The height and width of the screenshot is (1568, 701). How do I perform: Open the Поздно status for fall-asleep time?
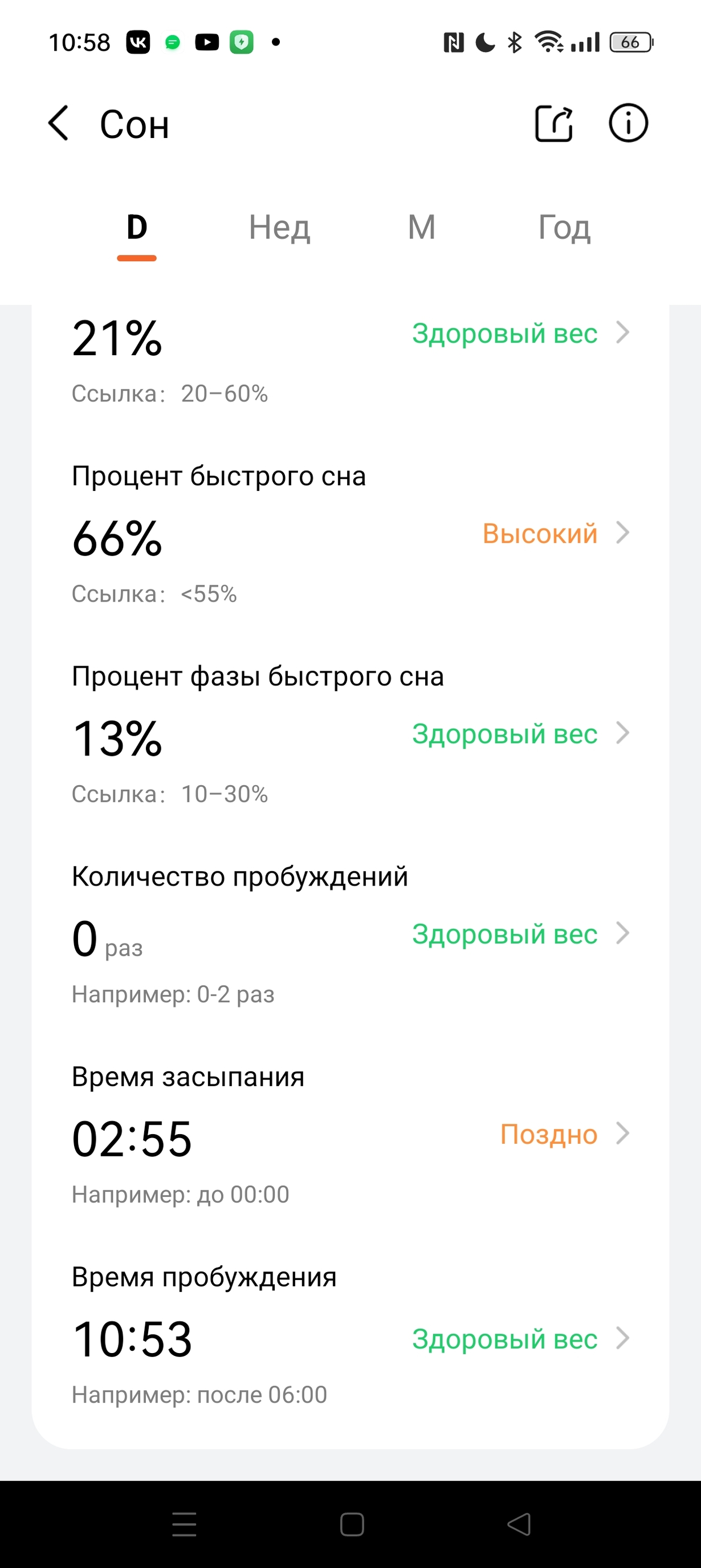548,1135
